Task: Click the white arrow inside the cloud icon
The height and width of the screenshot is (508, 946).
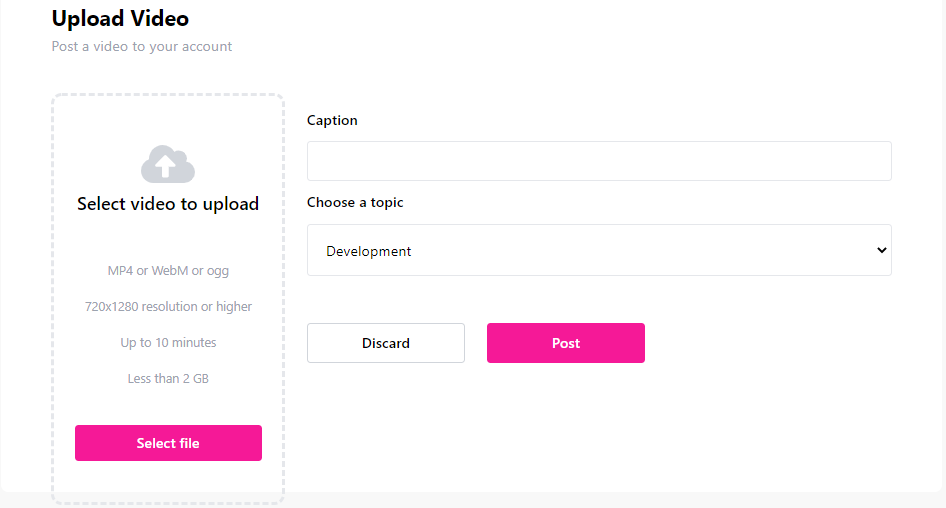Action: tap(166, 165)
